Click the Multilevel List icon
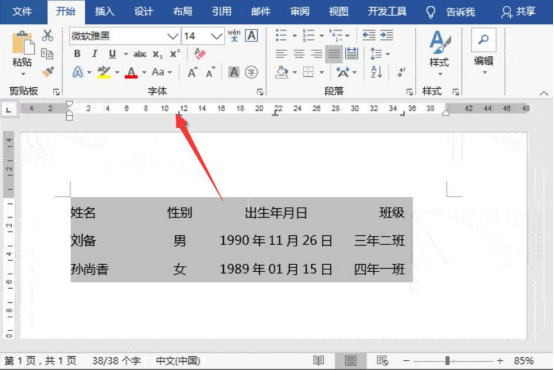The image size is (554, 370). [x=336, y=35]
